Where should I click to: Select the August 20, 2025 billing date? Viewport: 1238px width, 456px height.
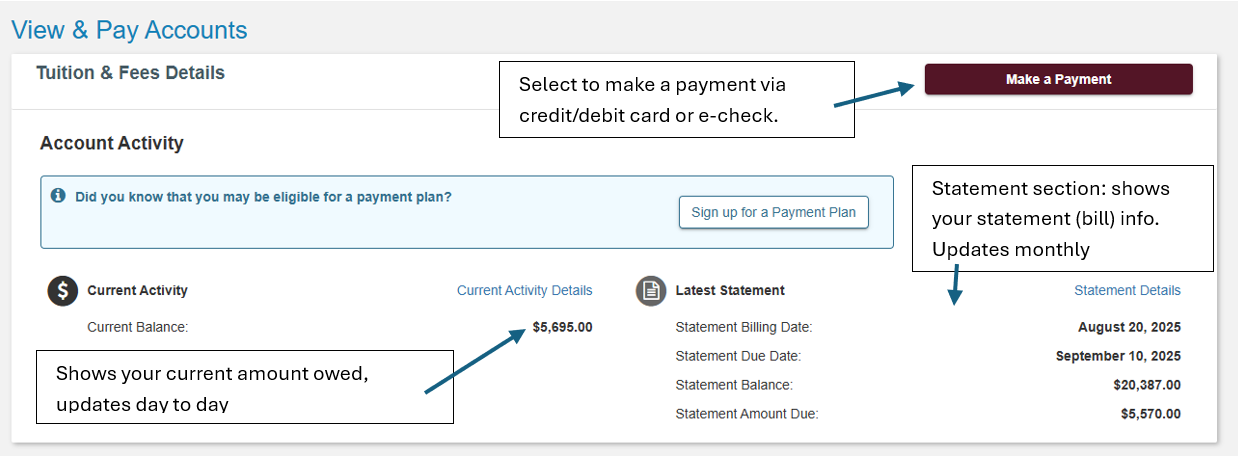[1129, 327]
